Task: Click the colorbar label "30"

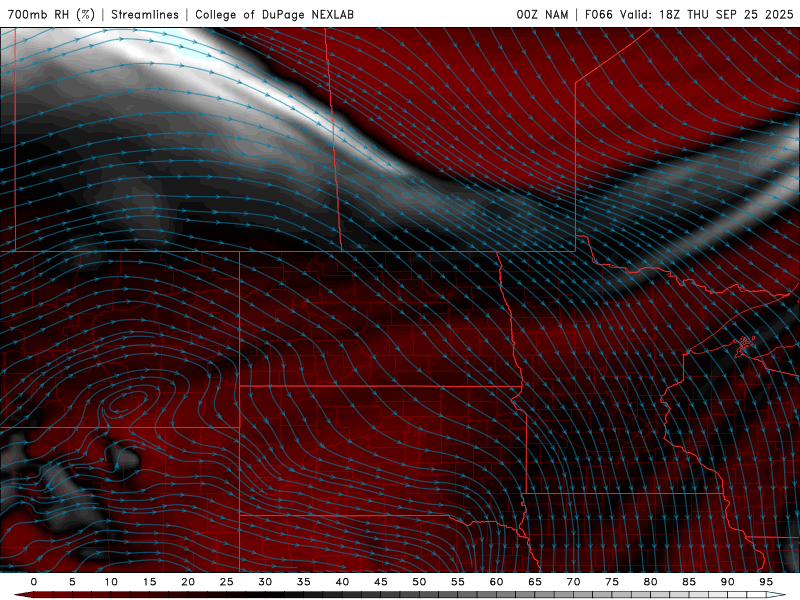Action: coord(265,582)
